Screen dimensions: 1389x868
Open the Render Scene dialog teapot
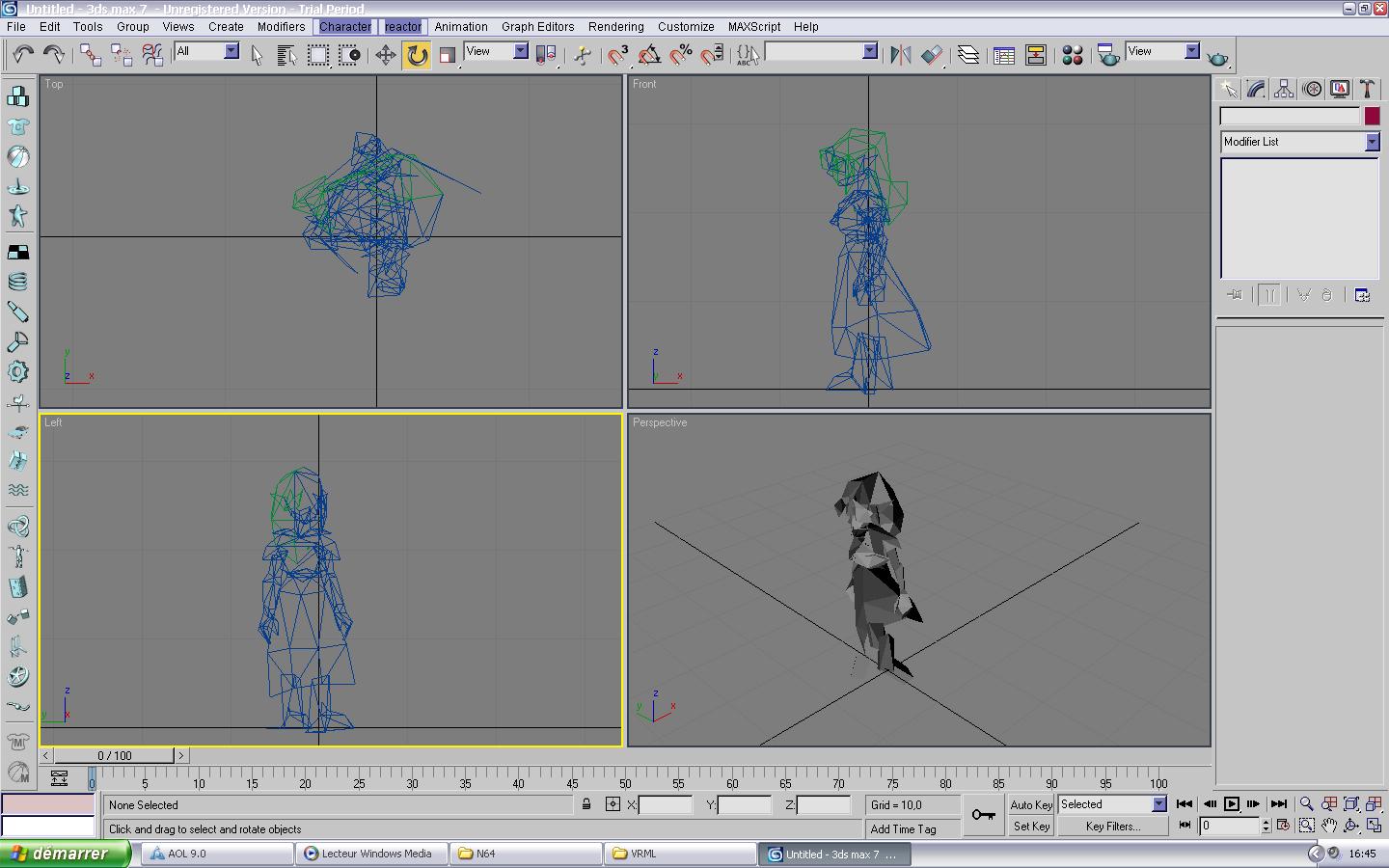(x=1109, y=55)
